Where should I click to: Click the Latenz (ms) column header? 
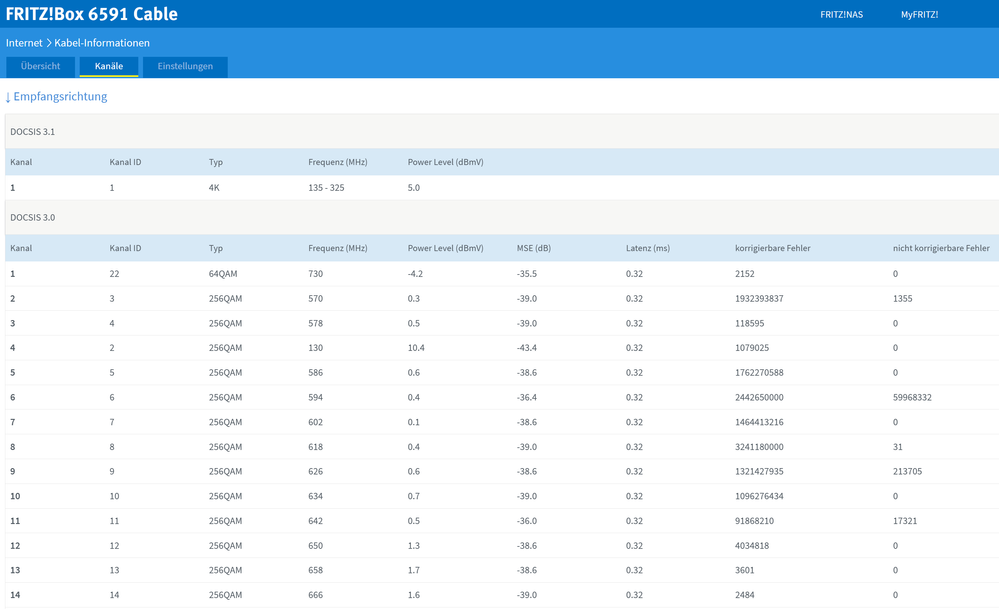pos(647,248)
